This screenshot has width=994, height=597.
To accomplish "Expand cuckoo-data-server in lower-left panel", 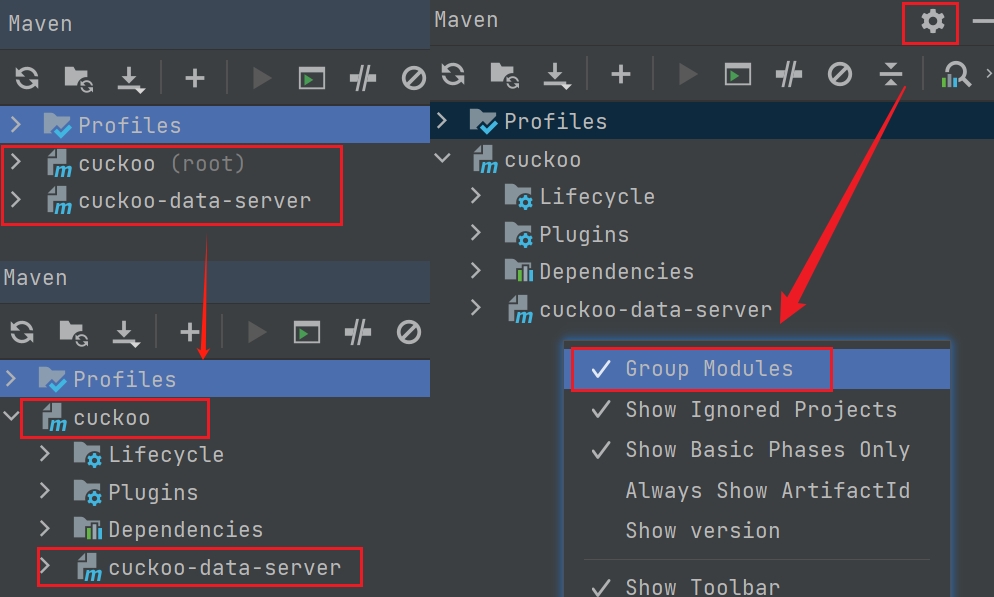I will [44, 565].
